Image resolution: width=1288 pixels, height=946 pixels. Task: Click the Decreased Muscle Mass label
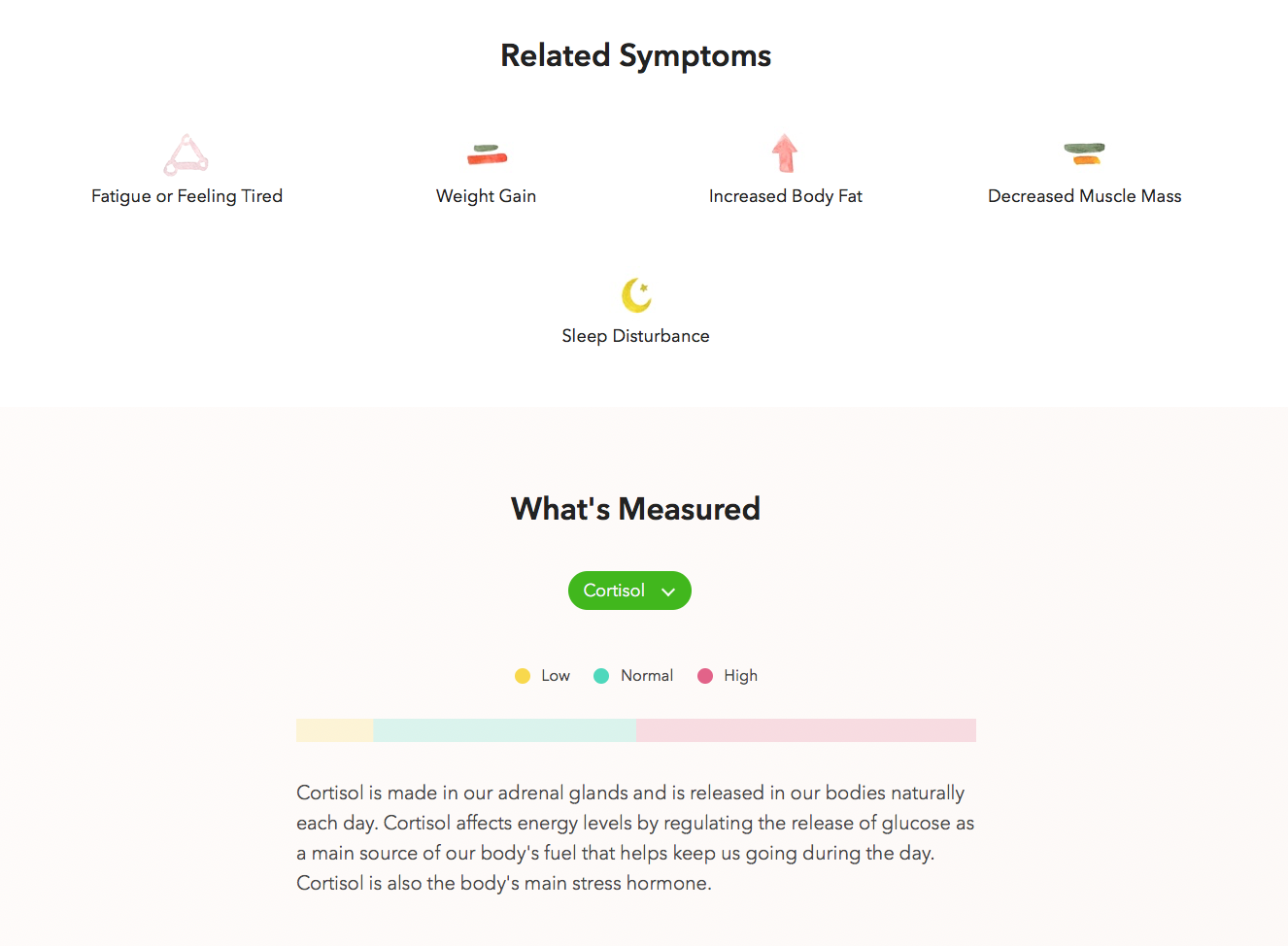1084,196
